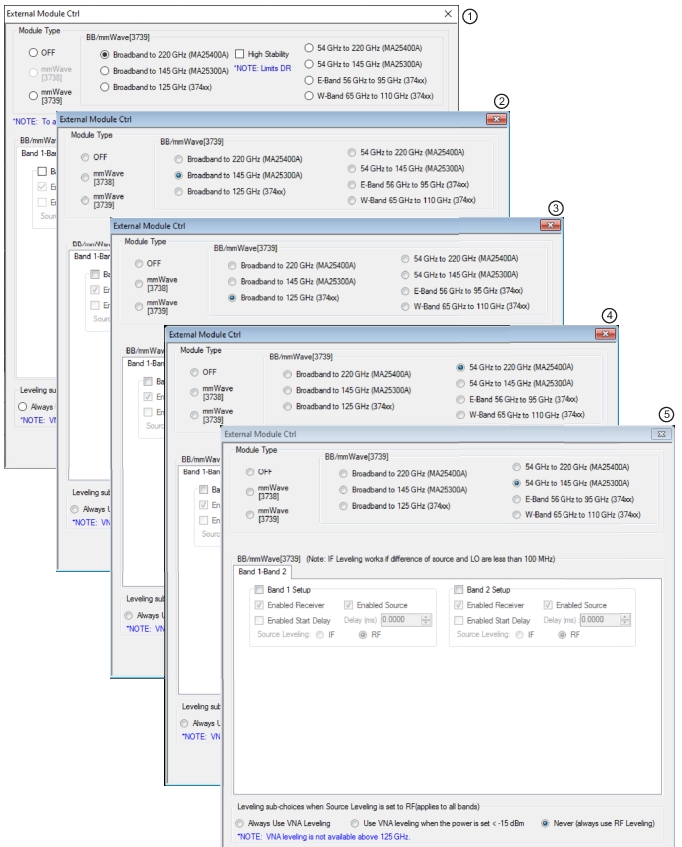Screen dimensions: 682x847
Task: Toggle Band 2 Enabled Receiver checkbox
Action: point(458,606)
